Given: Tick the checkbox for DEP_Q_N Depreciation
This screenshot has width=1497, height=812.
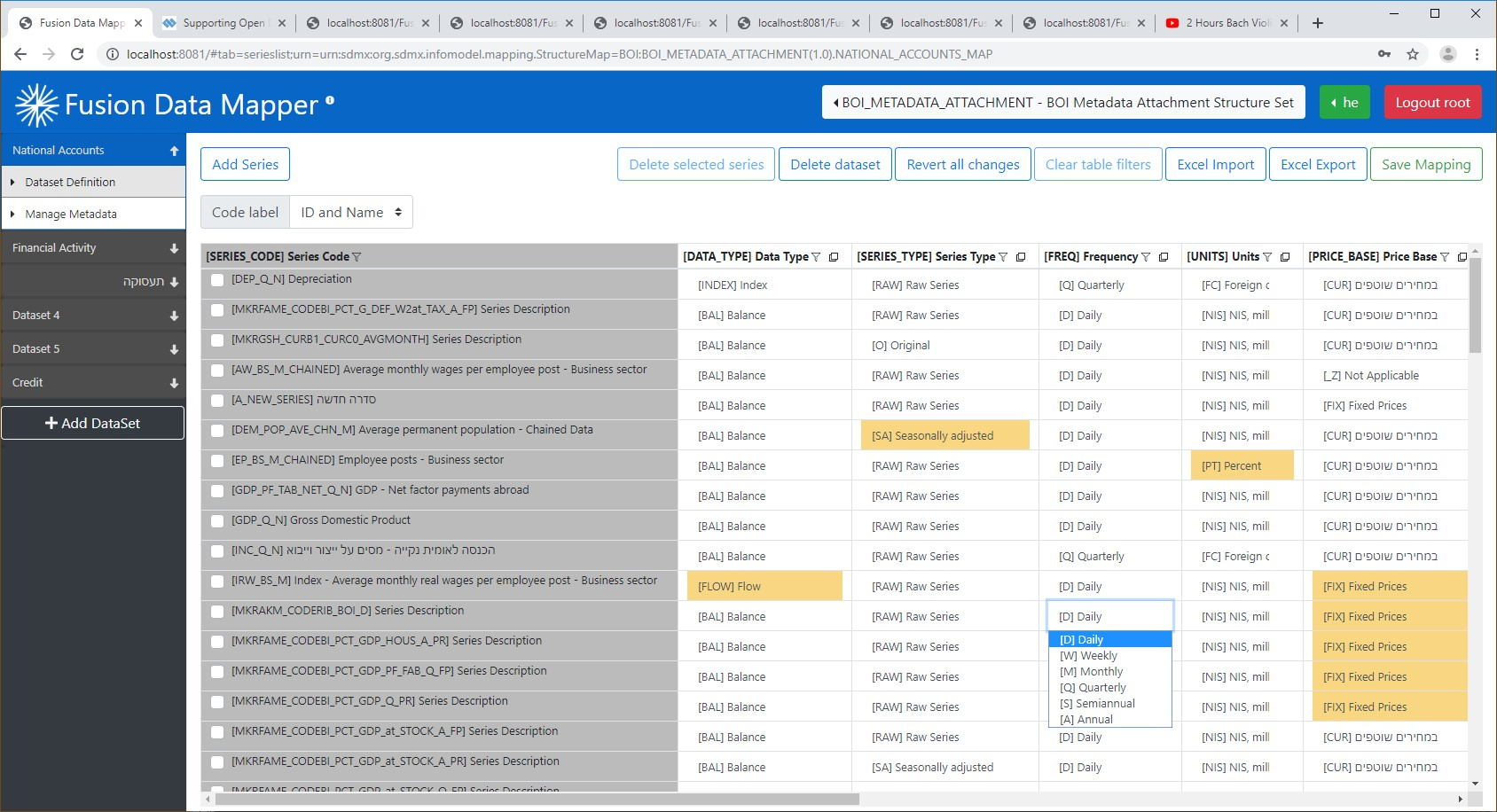Looking at the screenshot, I should pos(217,280).
